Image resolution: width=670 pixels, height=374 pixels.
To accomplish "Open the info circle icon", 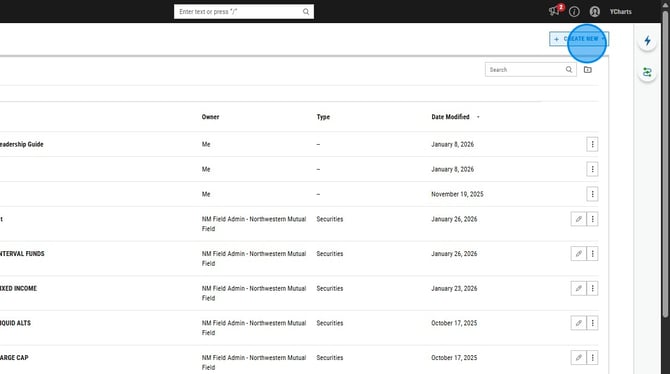I will 574,12.
